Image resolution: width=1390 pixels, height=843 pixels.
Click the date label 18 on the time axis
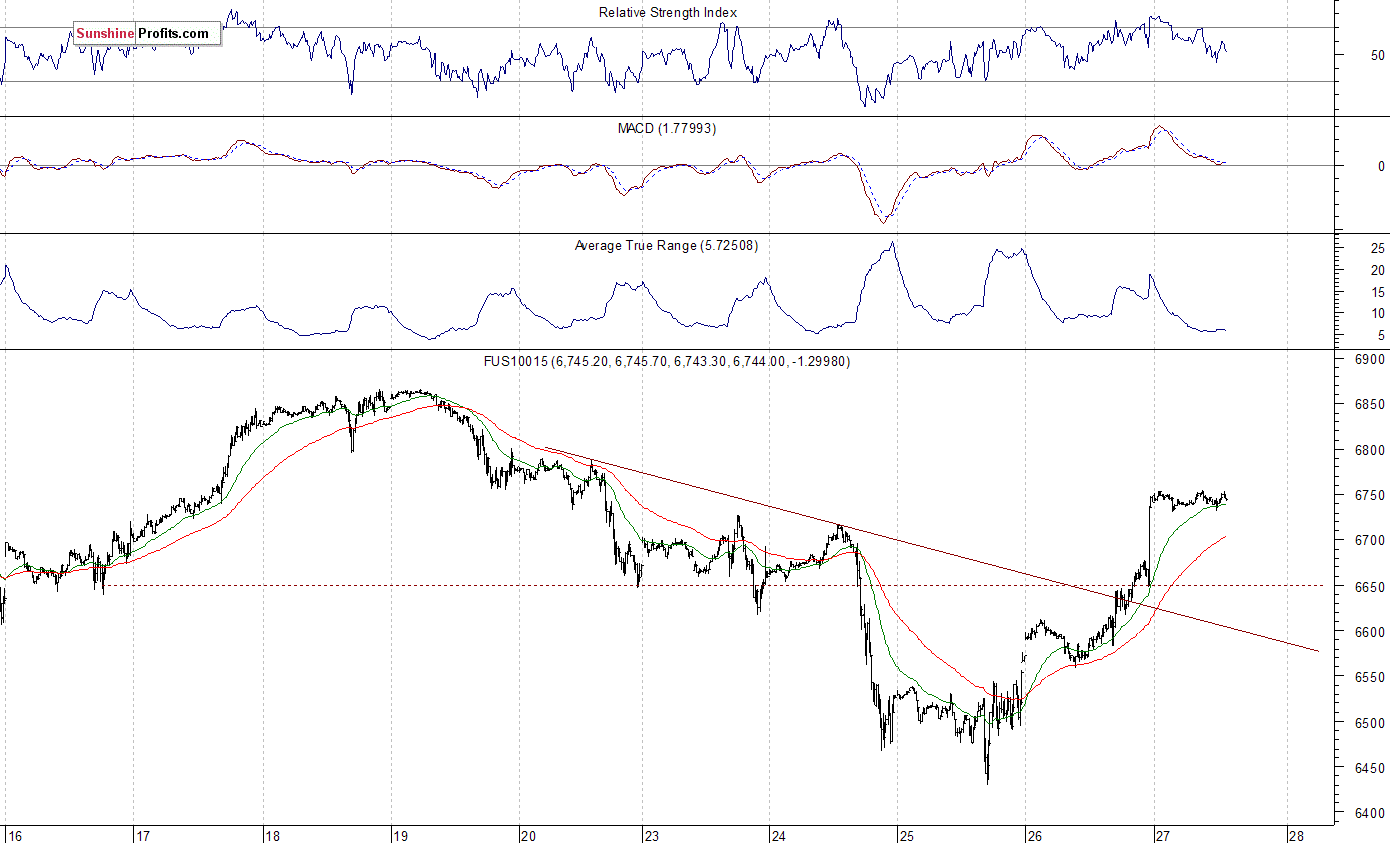pos(272,835)
